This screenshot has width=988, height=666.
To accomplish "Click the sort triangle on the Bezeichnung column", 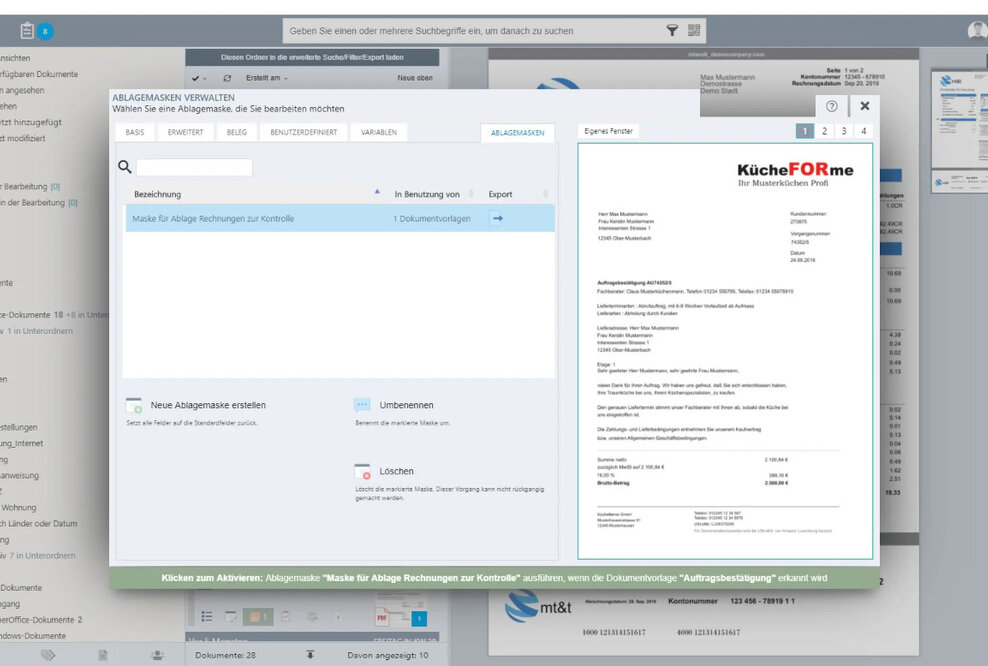I will 377,190.
